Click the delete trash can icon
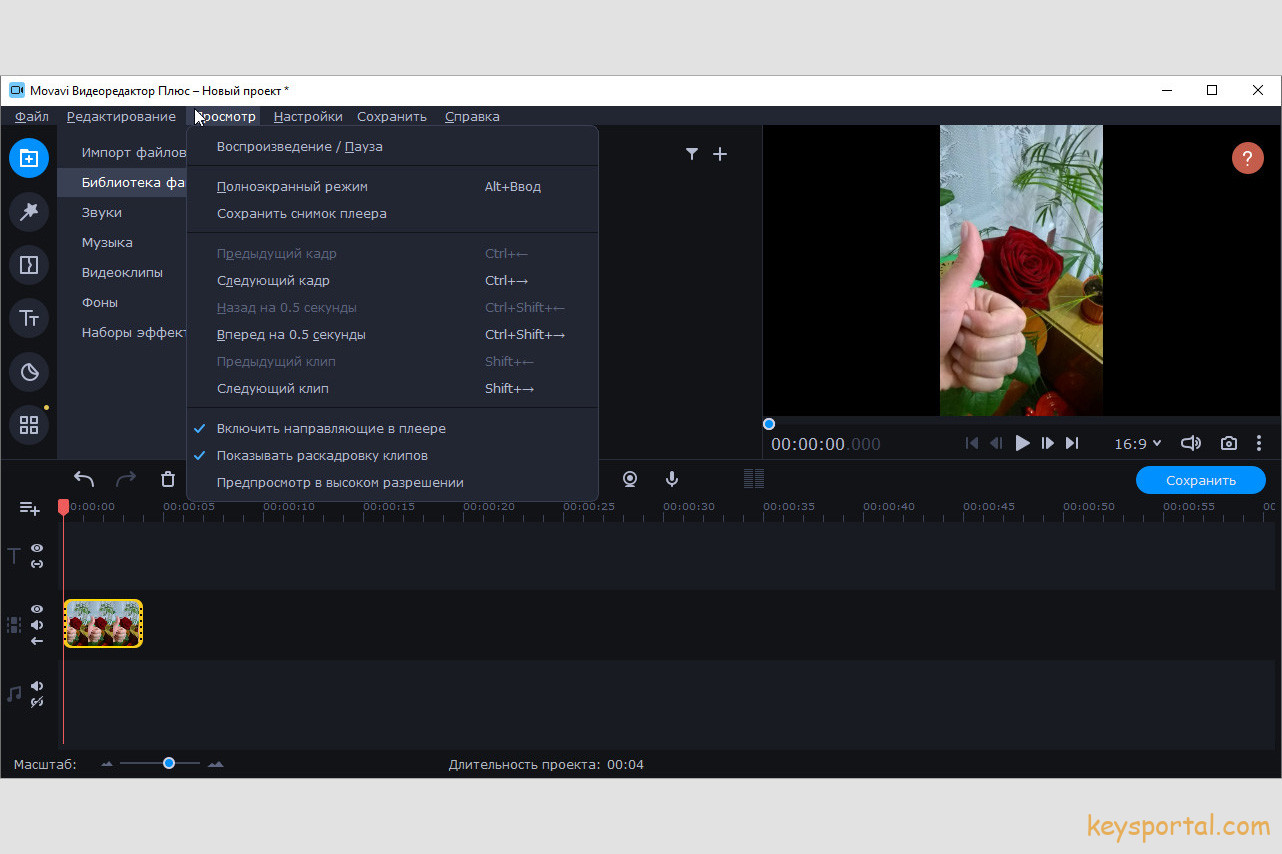This screenshot has height=854, width=1282. tap(168, 480)
